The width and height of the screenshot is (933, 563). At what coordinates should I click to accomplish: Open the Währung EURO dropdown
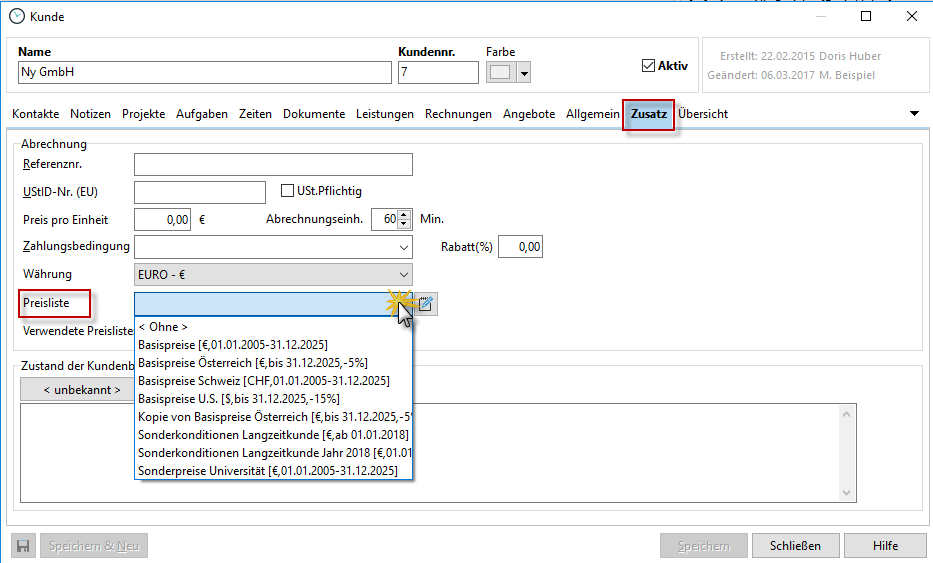pos(403,274)
